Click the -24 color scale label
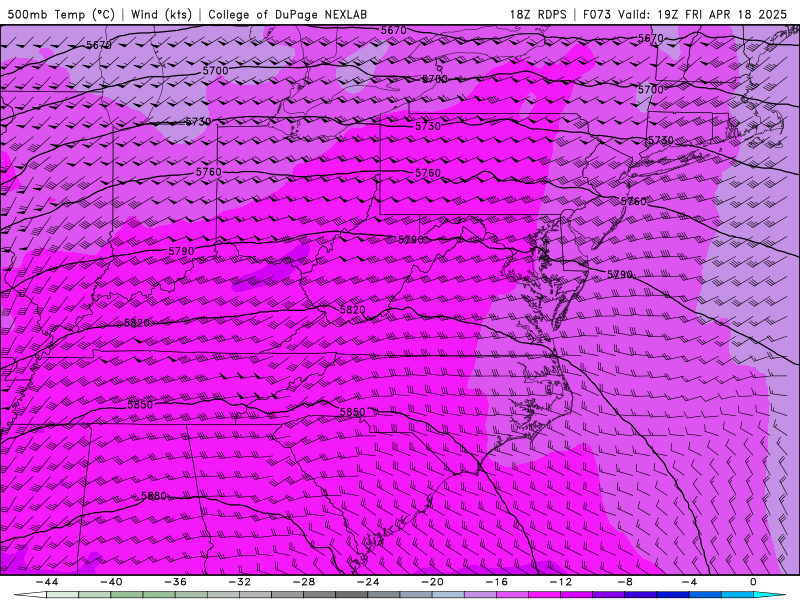The image size is (800, 600). (368, 582)
